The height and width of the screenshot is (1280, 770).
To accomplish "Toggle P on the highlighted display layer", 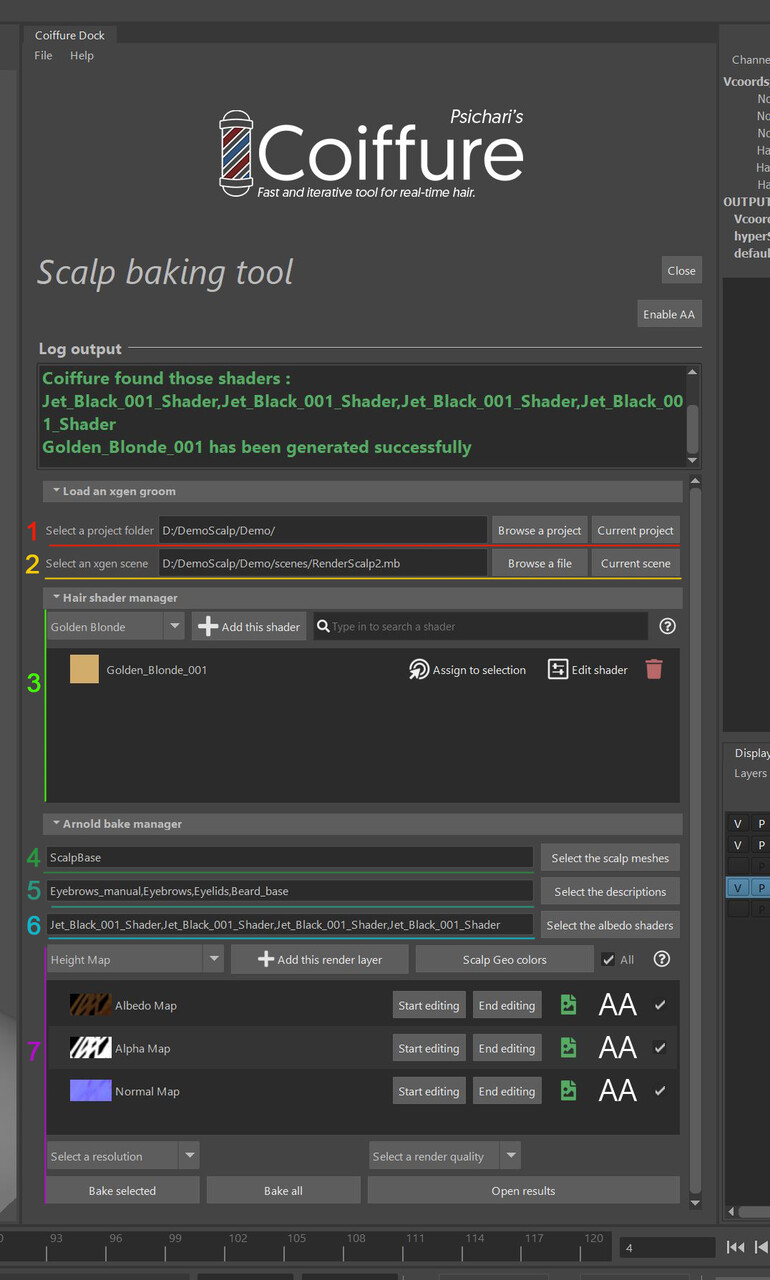I will click(761, 888).
